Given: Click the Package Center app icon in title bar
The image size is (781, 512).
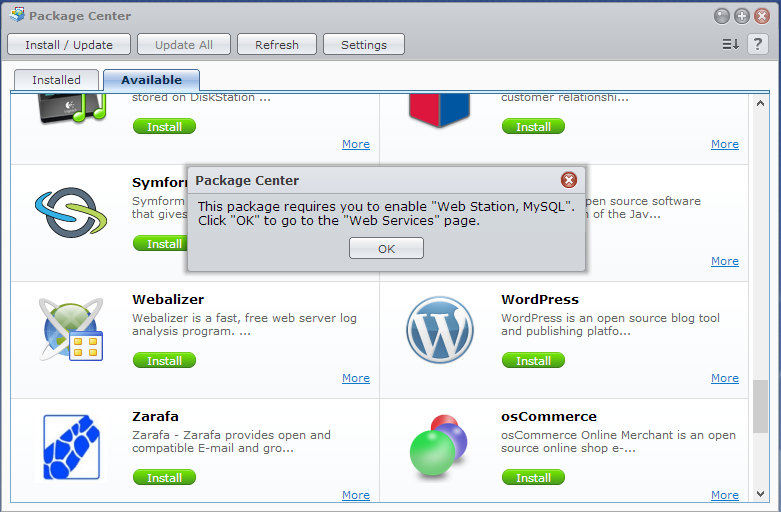Looking at the screenshot, I should (17, 15).
